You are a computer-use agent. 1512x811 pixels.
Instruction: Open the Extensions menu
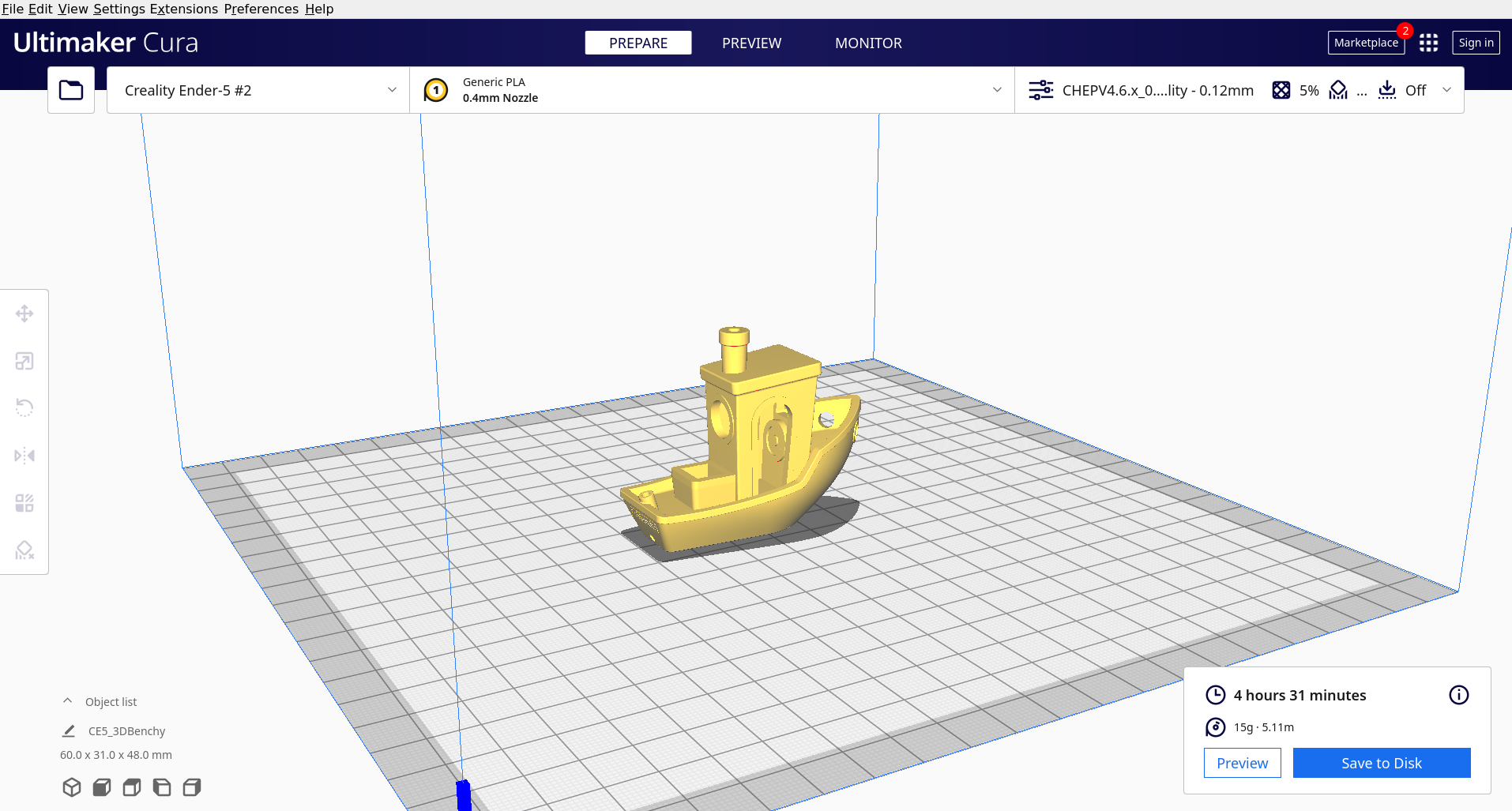coord(184,9)
